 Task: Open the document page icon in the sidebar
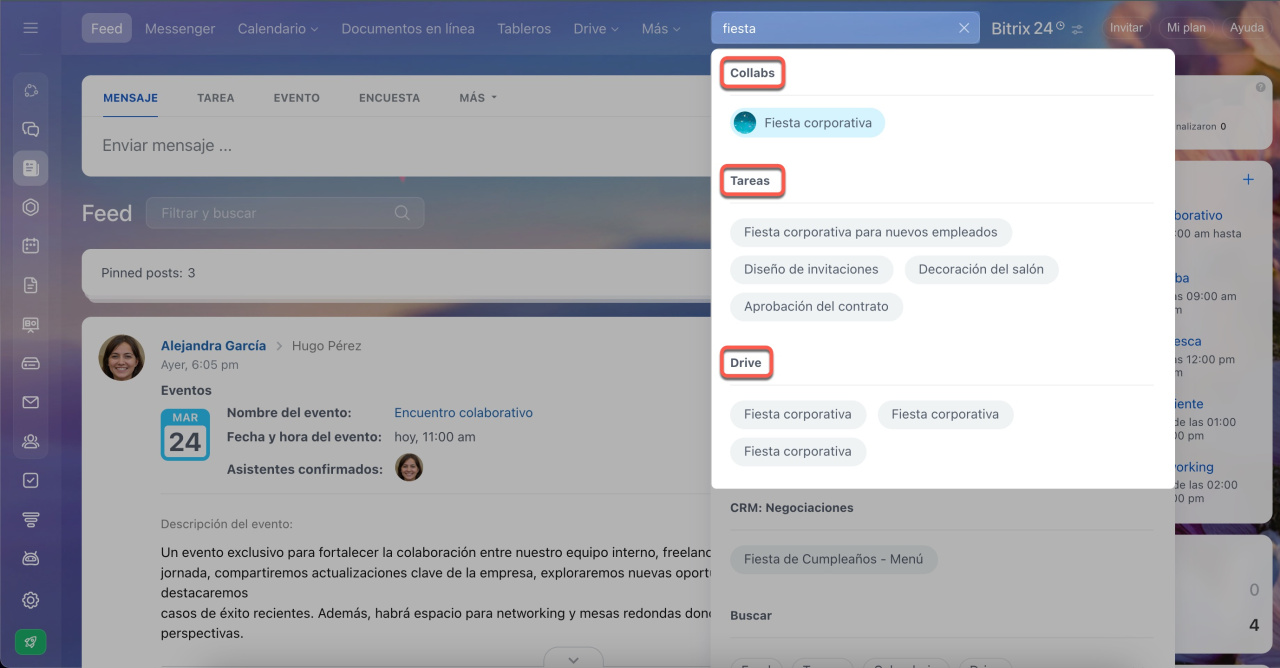coord(31,285)
